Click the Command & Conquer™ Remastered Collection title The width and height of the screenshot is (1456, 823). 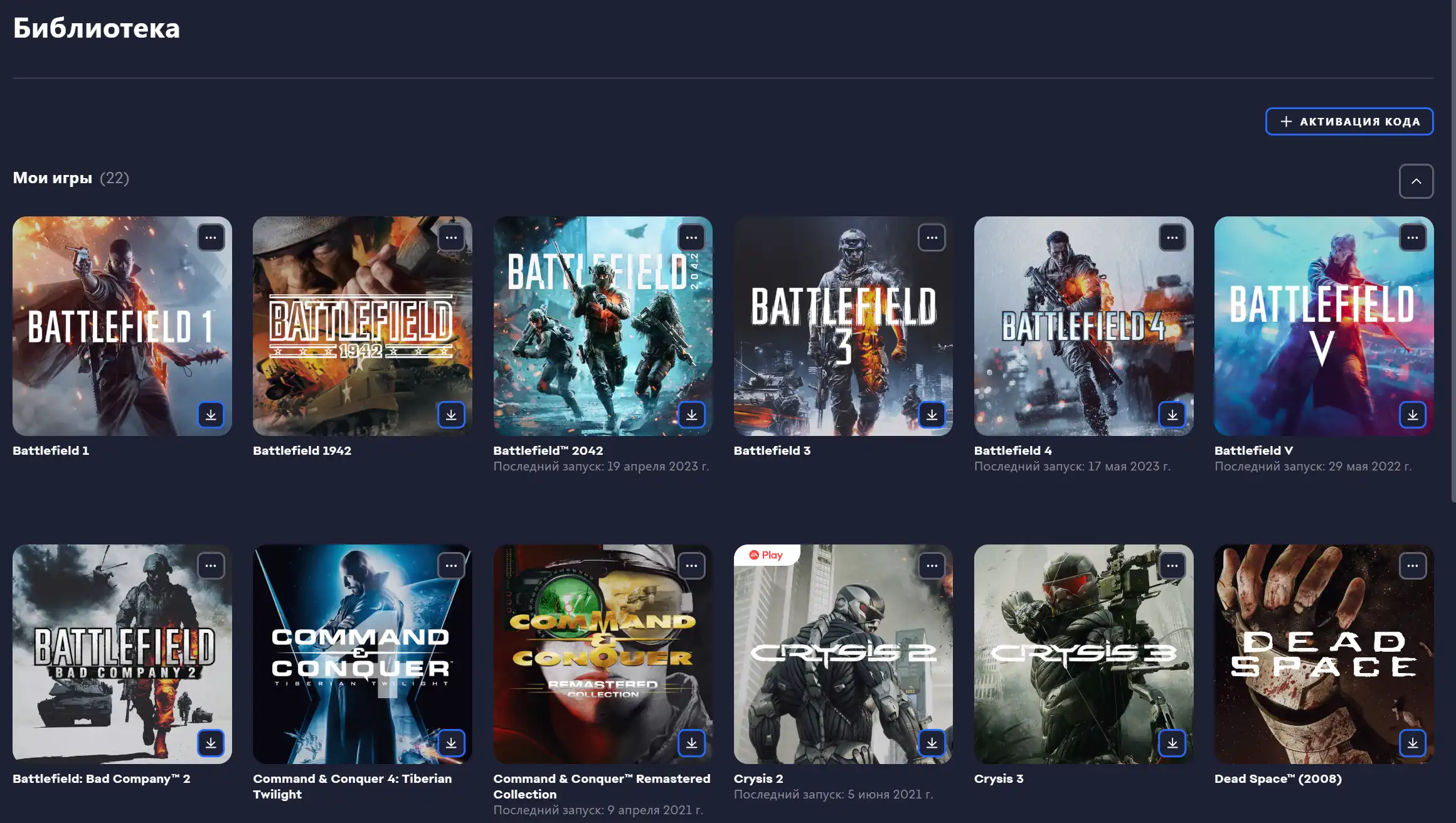[x=602, y=786]
